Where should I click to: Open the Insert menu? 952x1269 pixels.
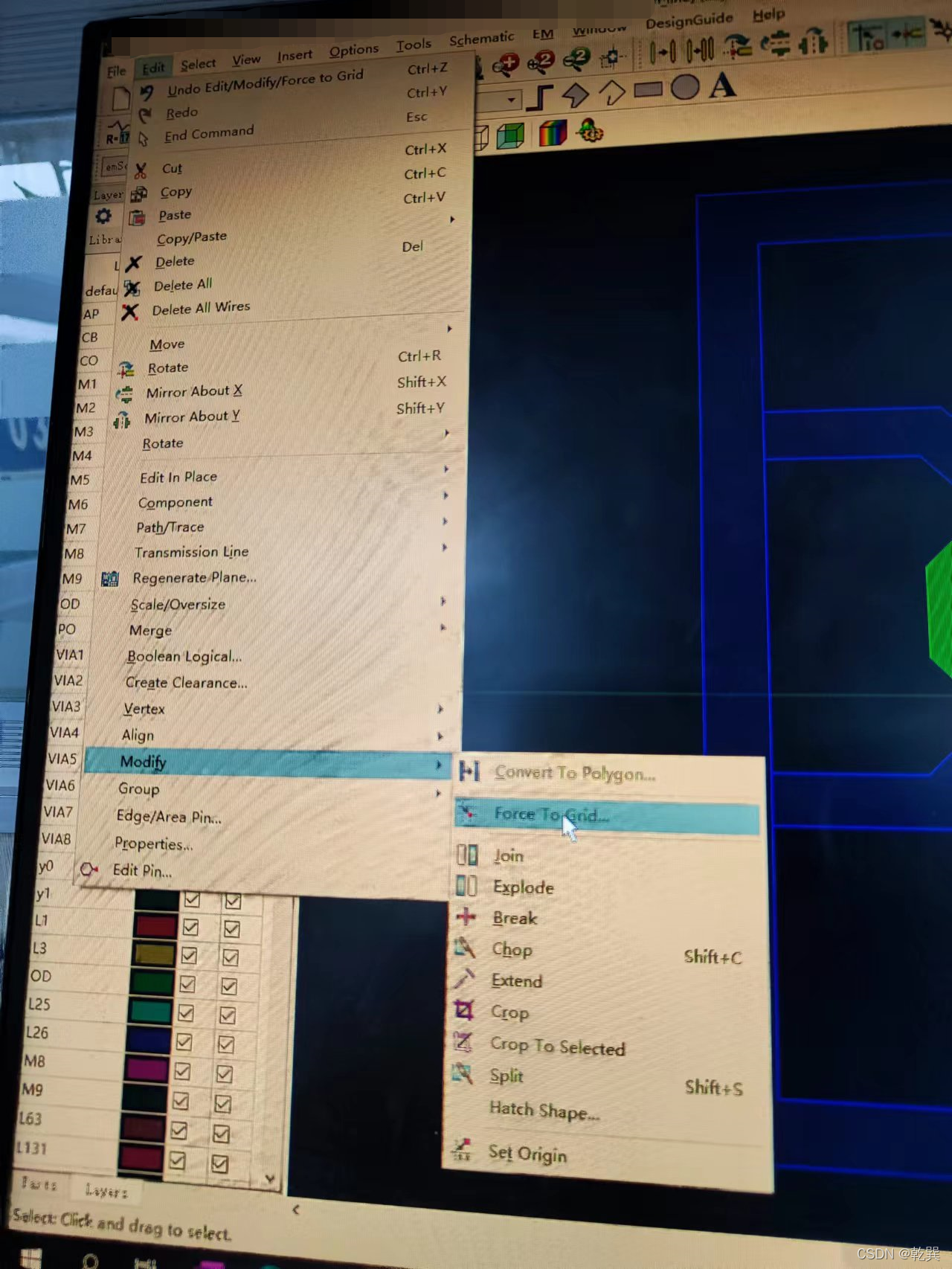[x=295, y=56]
